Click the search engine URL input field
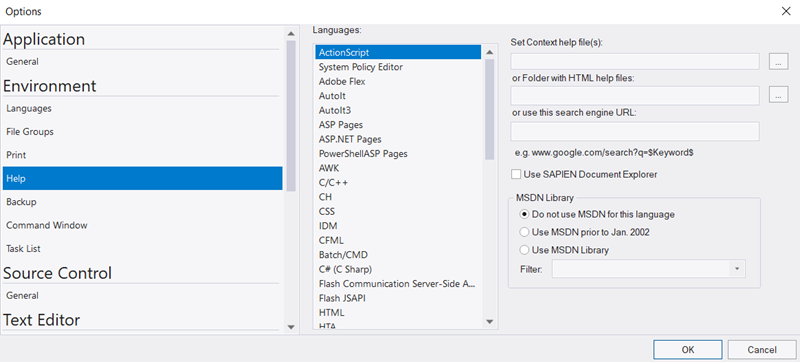This screenshot has width=800, height=362. click(635, 131)
